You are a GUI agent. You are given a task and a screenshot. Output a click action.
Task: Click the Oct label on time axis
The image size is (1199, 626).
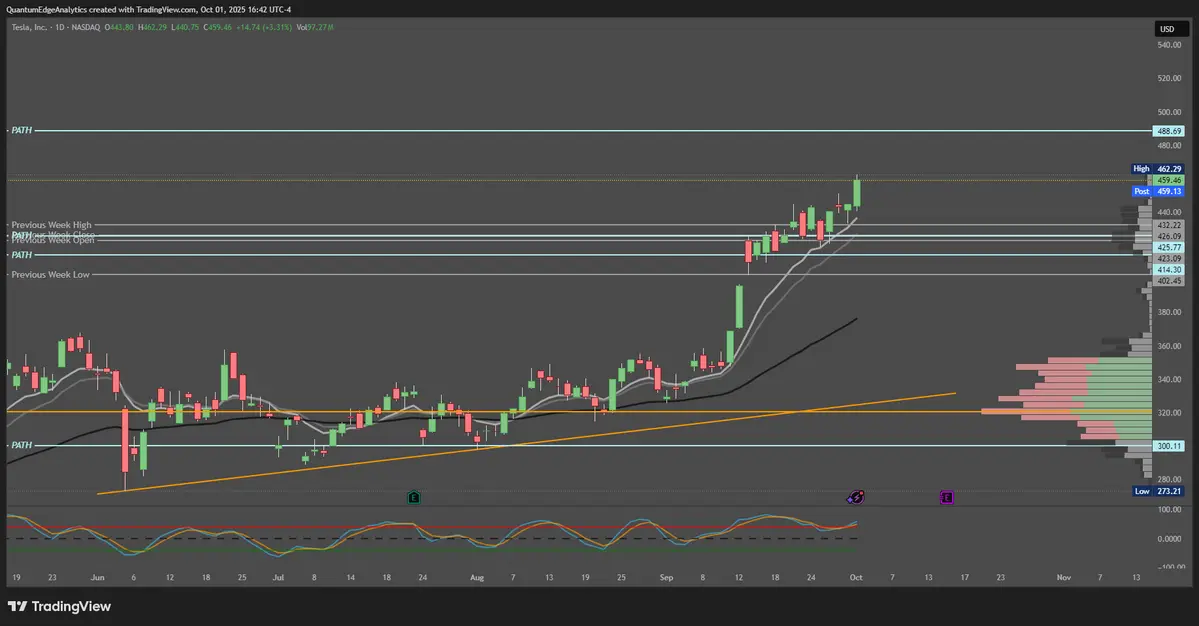click(856, 577)
